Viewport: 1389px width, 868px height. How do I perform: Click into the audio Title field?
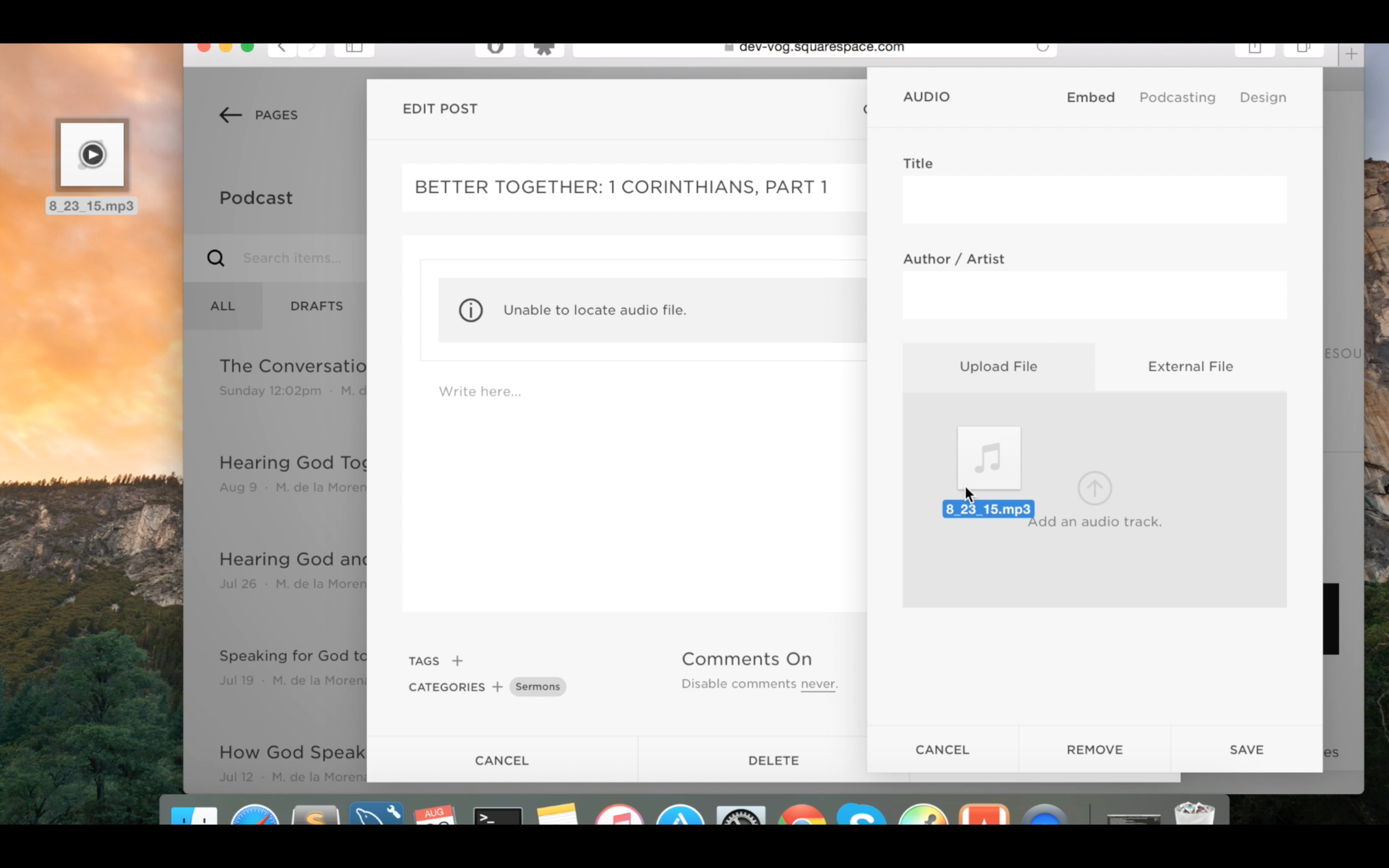pos(1095,199)
